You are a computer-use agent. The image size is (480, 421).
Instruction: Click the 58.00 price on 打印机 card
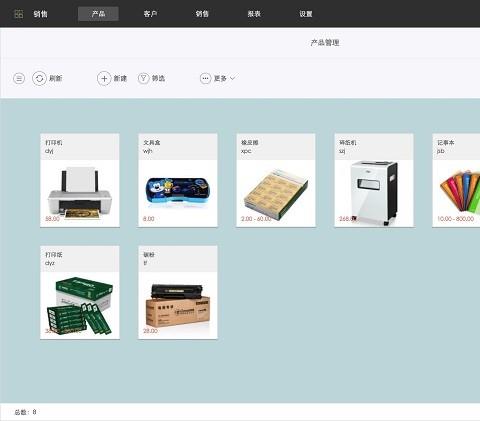(x=52, y=219)
